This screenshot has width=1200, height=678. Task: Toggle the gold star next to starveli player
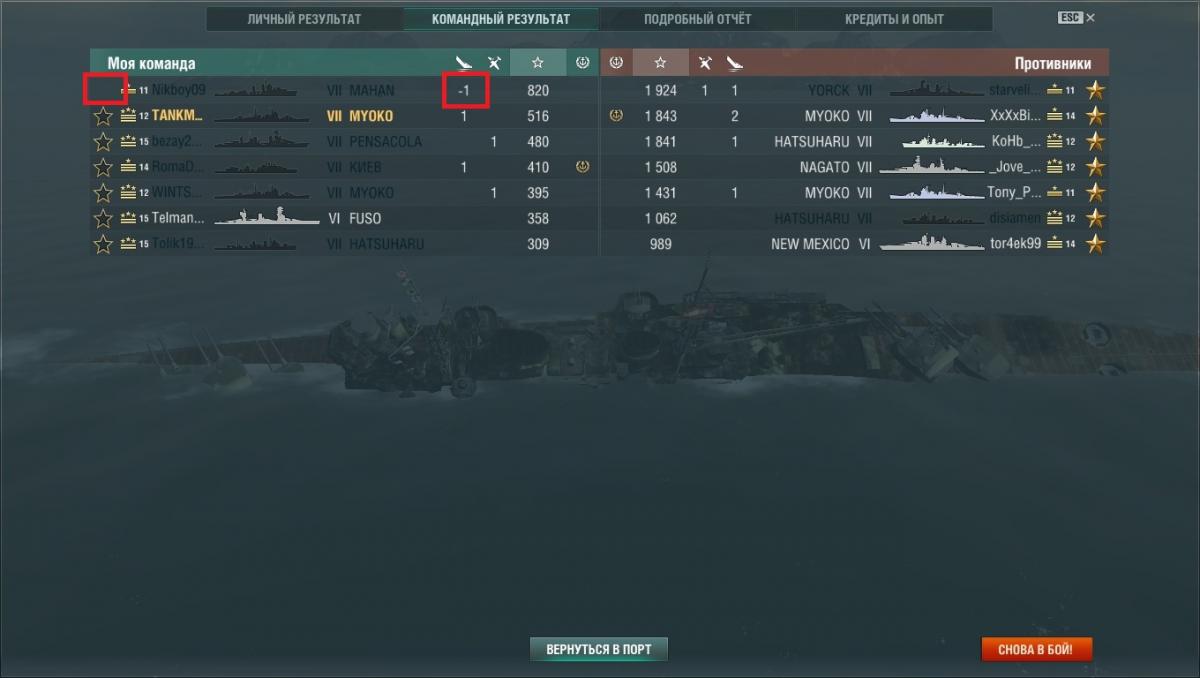click(1096, 90)
